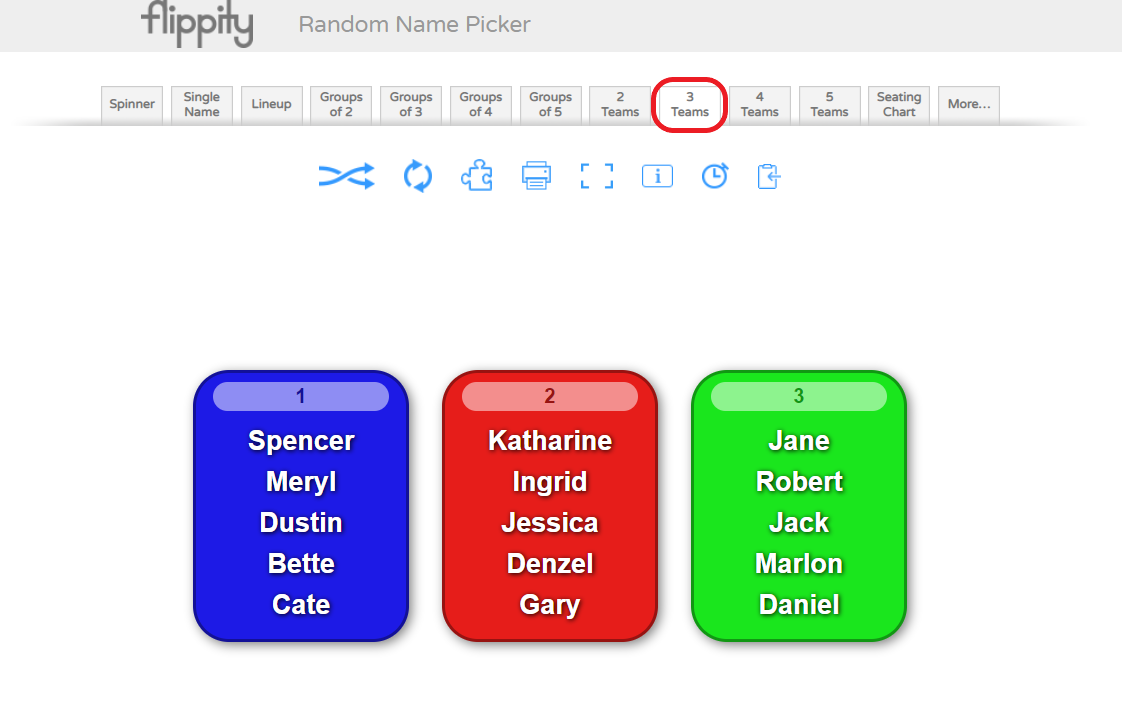The image size is (1122, 705).
Task: Select the name Ingrid
Action: pos(550,482)
